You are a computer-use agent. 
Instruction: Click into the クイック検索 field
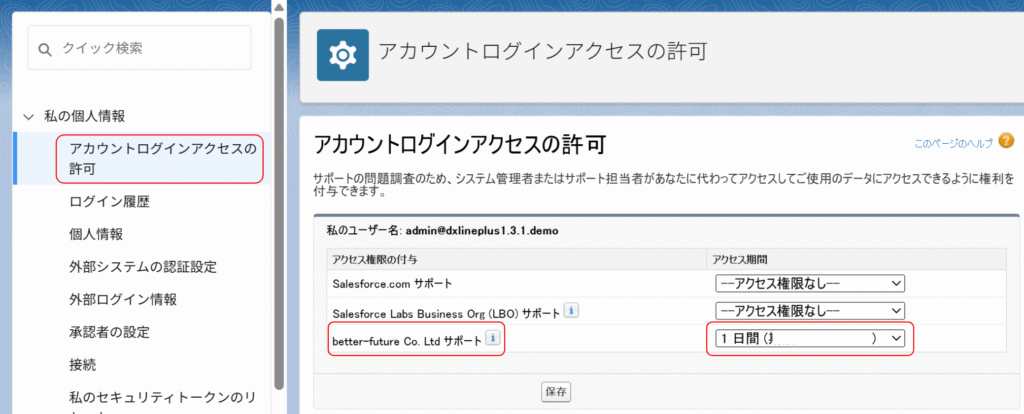(x=150, y=48)
